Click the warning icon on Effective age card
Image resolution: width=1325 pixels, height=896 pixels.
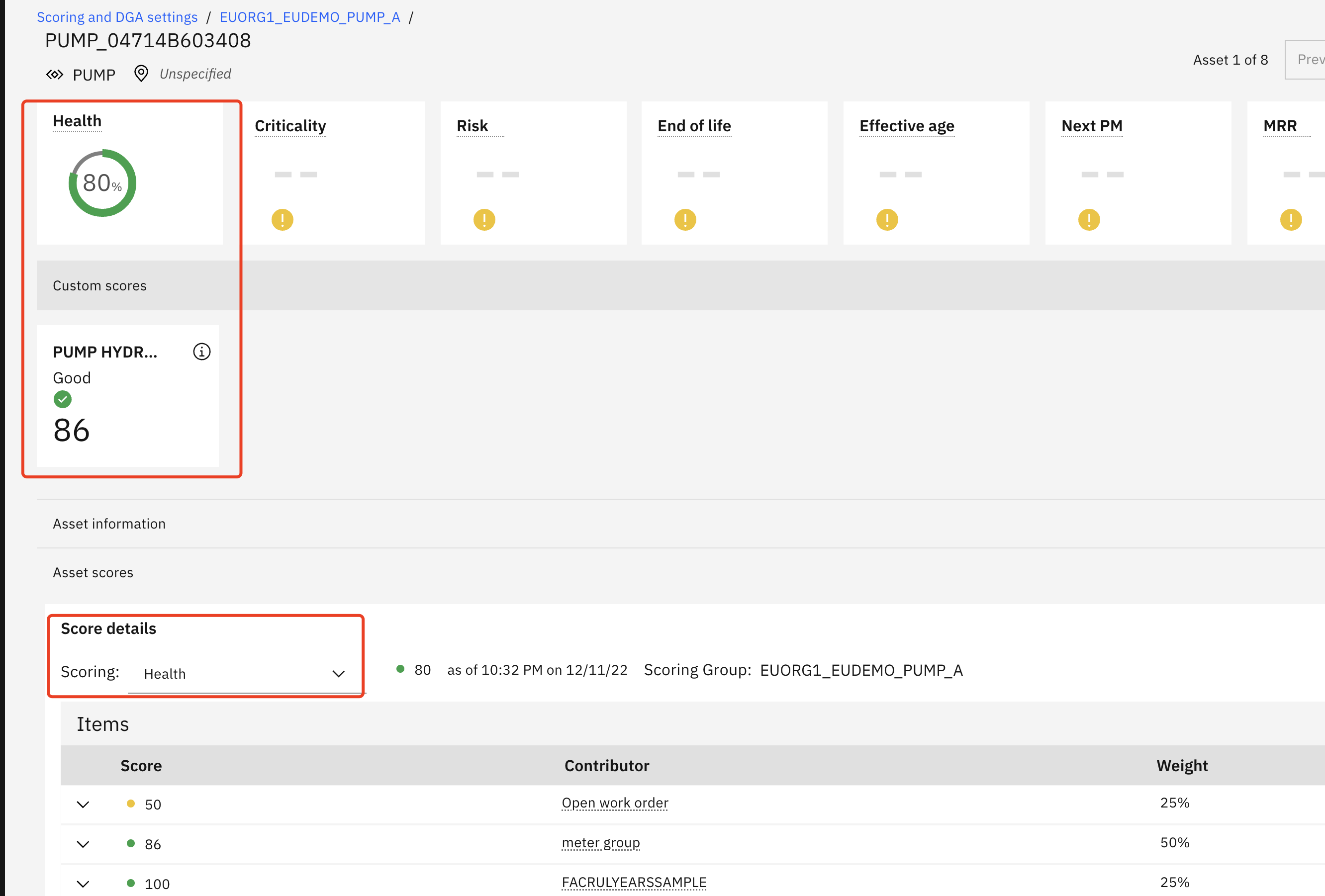tap(887, 219)
